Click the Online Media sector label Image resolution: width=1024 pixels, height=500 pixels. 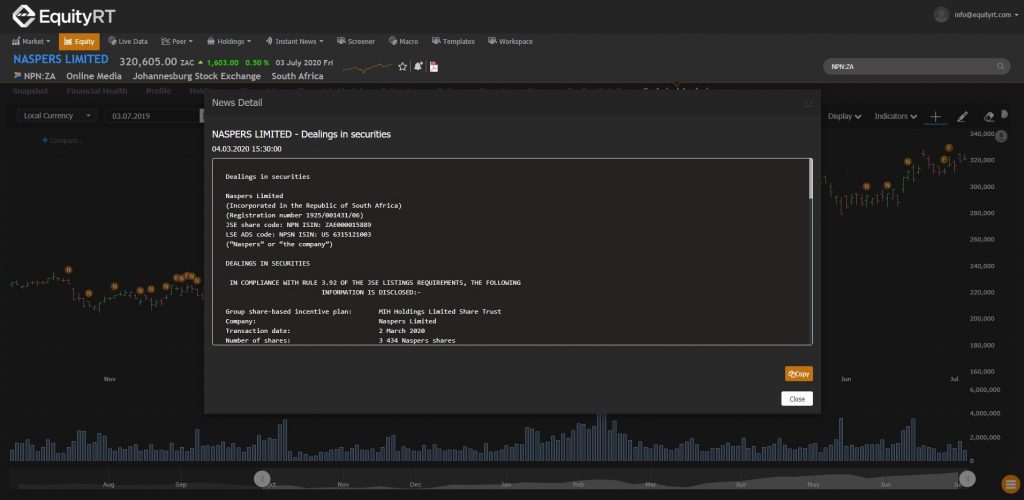pos(94,76)
